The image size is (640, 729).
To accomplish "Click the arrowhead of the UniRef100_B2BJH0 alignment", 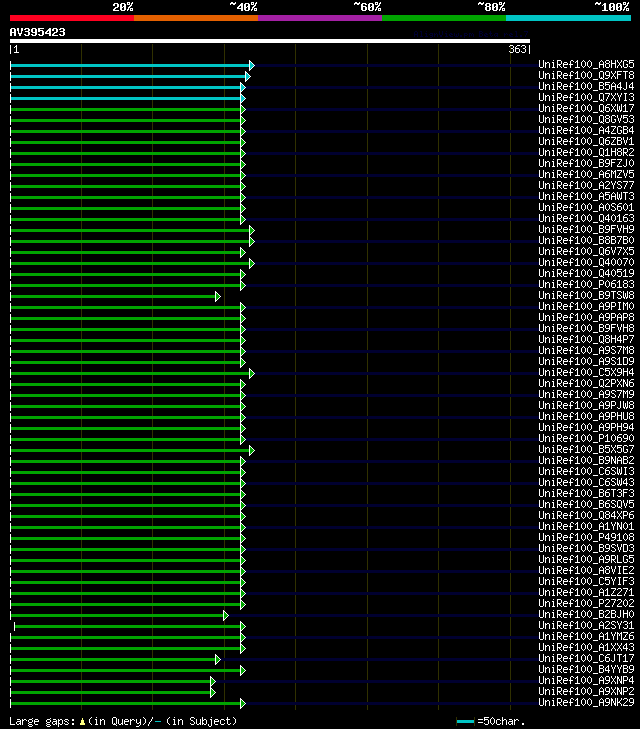I will click(225, 616).
